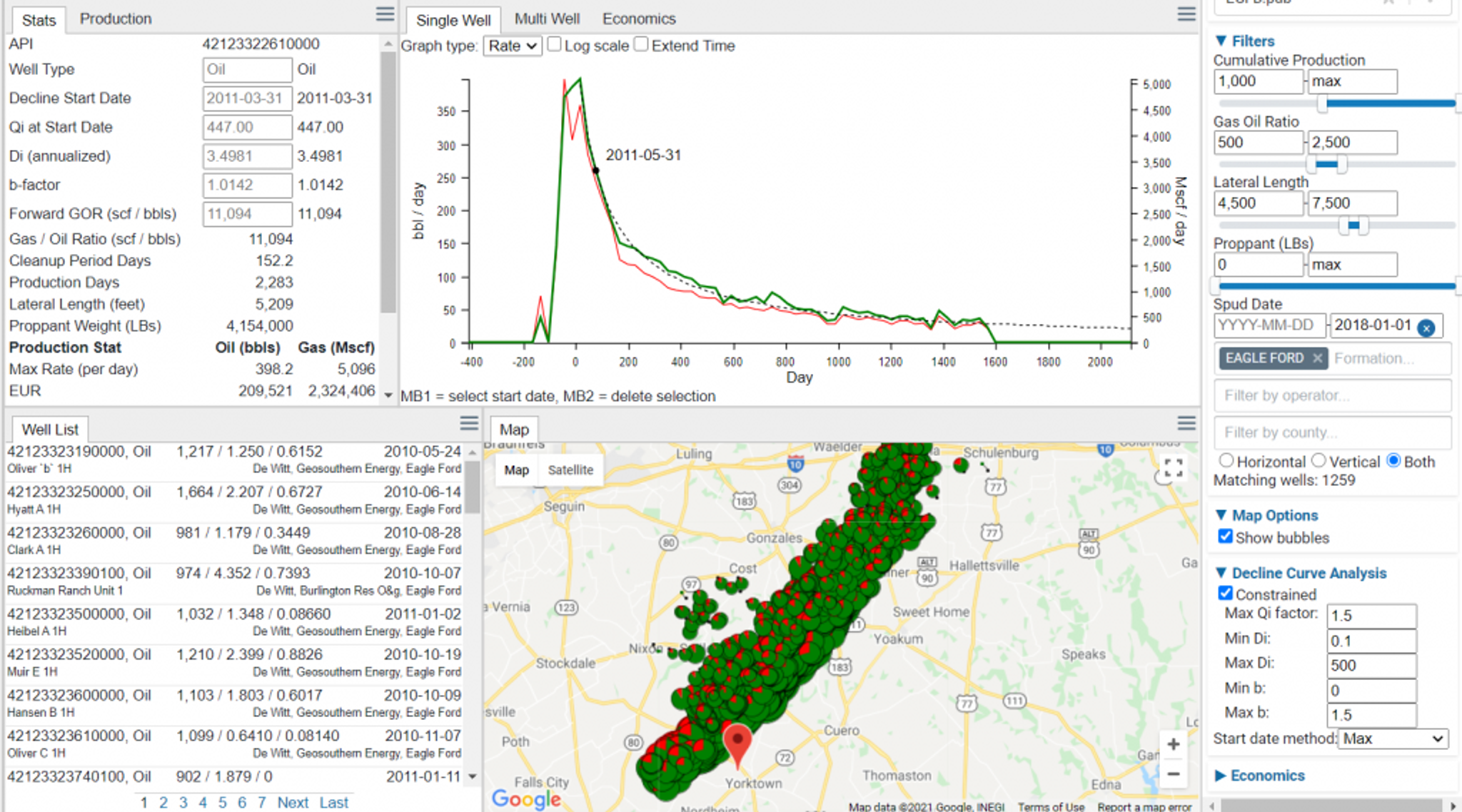Switch to the Production tab
This screenshot has width=1462, height=812.
coord(116,19)
